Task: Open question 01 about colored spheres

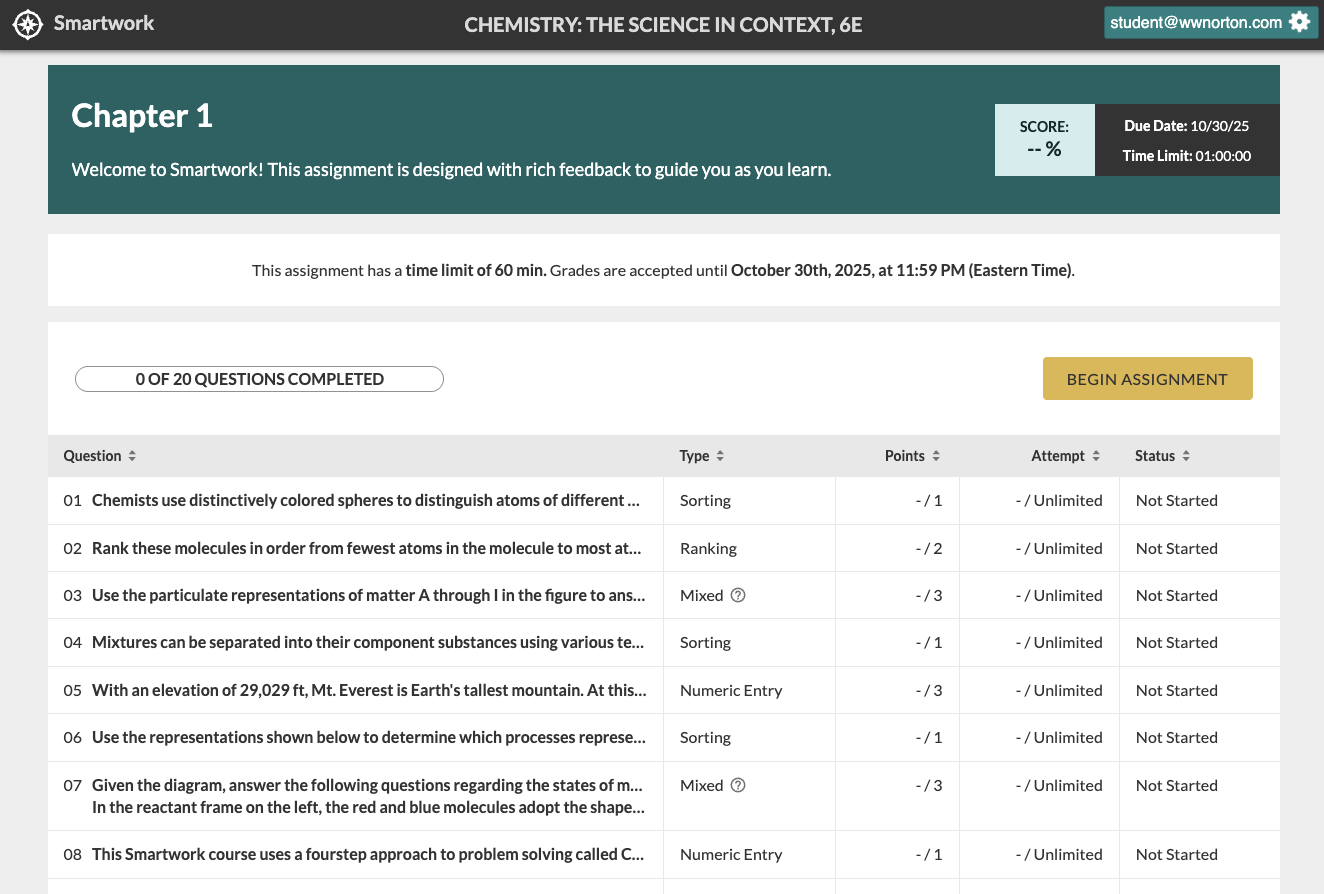Action: coord(365,500)
